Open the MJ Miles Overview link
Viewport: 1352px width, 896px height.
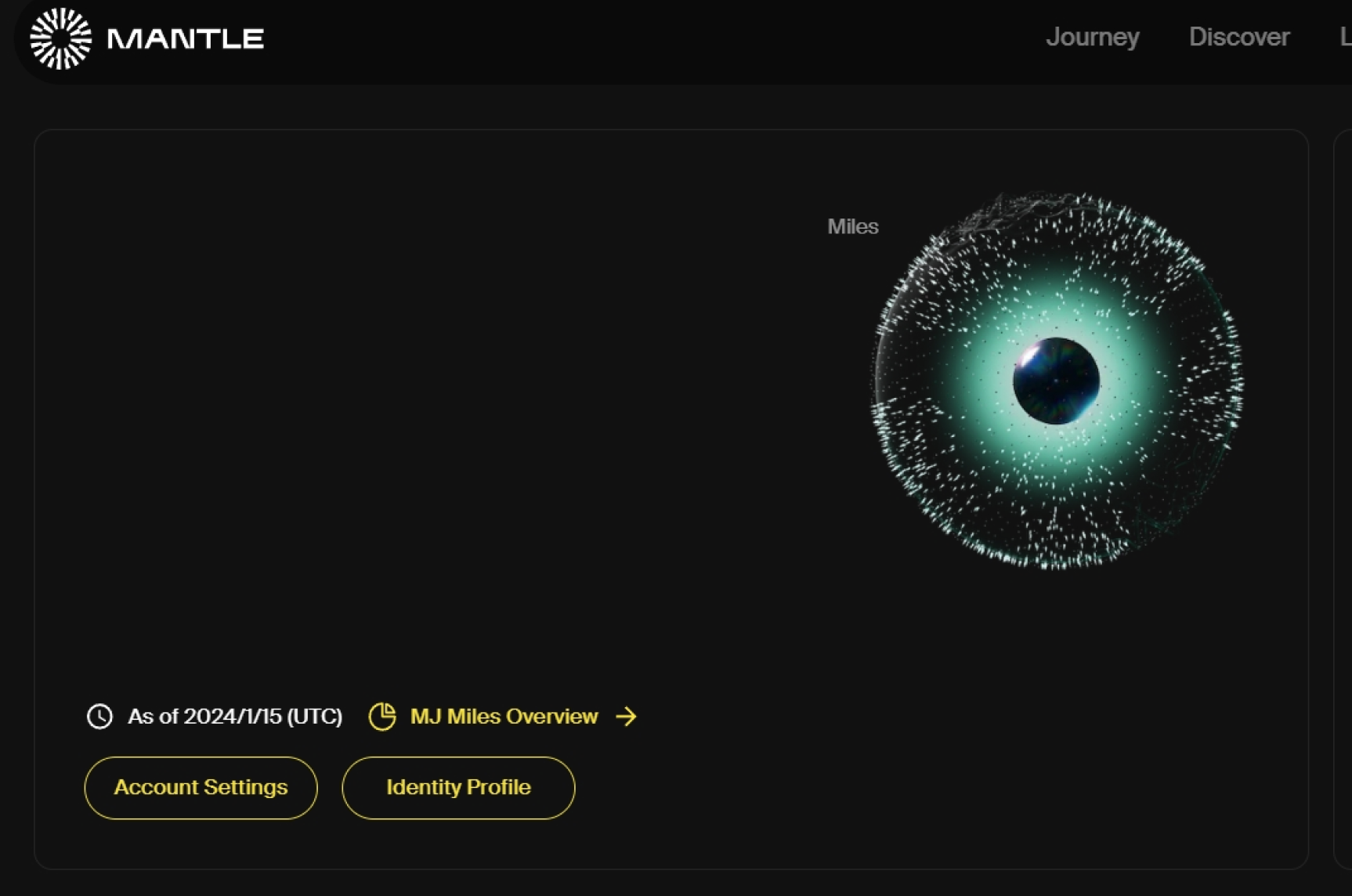[504, 716]
